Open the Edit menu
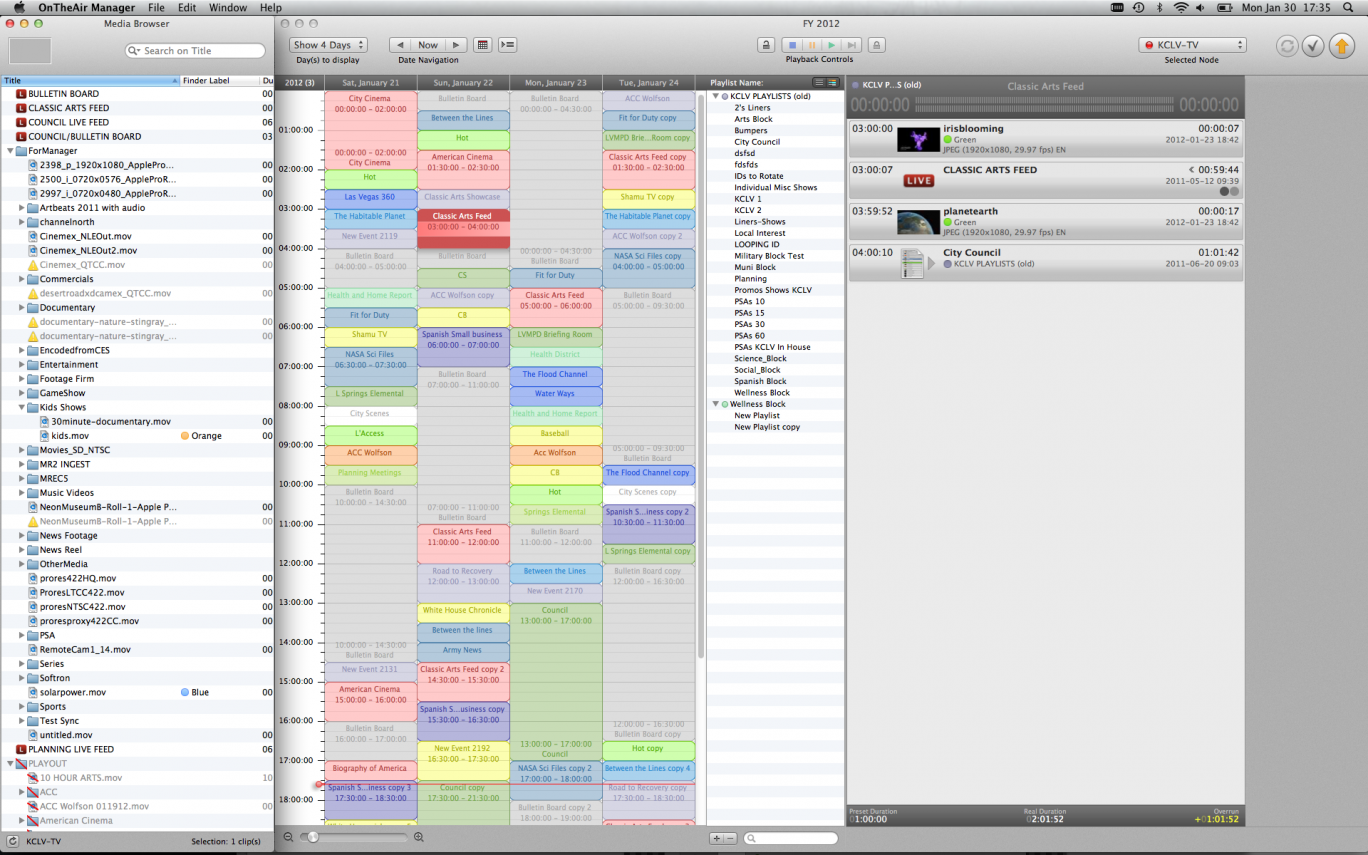1368x855 pixels. [x=187, y=8]
